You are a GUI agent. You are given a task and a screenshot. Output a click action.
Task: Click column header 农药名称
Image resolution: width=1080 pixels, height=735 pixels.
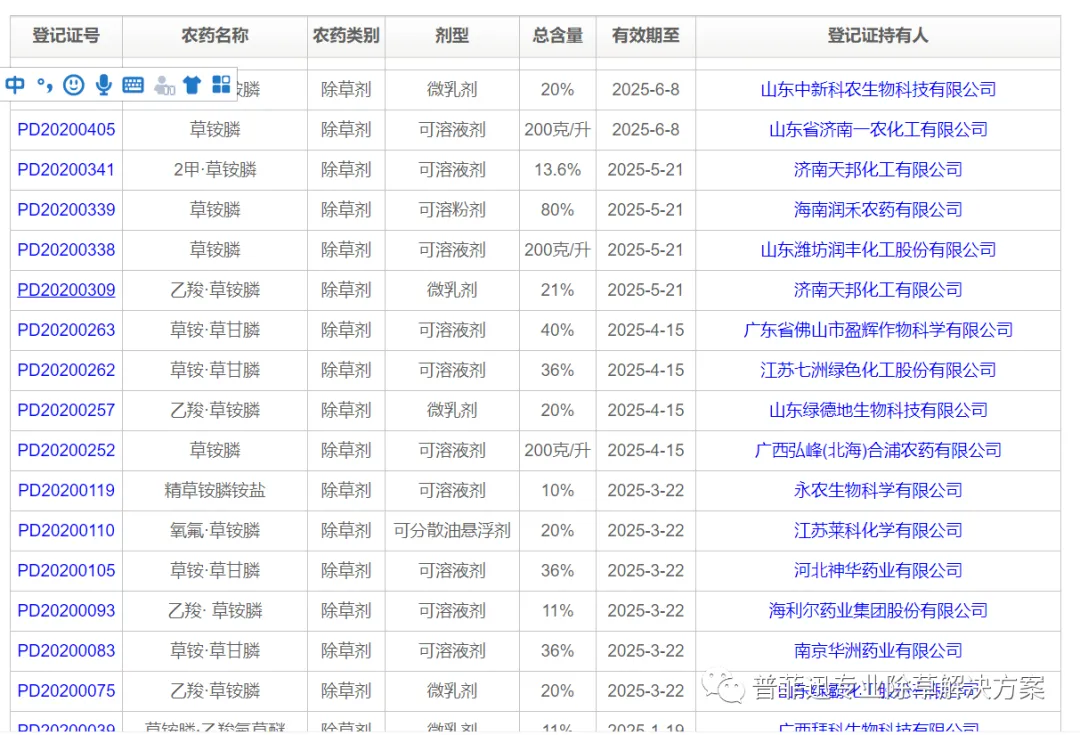coord(215,36)
